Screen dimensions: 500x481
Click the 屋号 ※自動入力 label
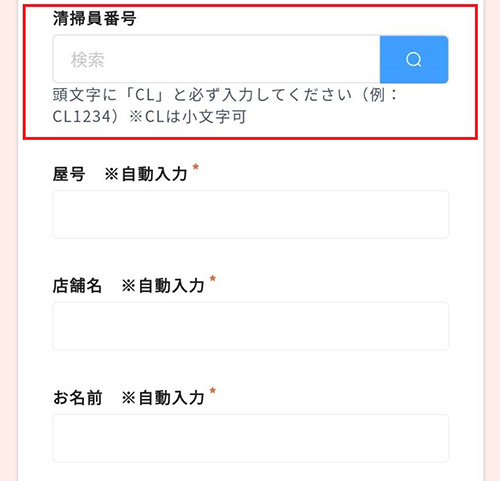tap(120, 174)
